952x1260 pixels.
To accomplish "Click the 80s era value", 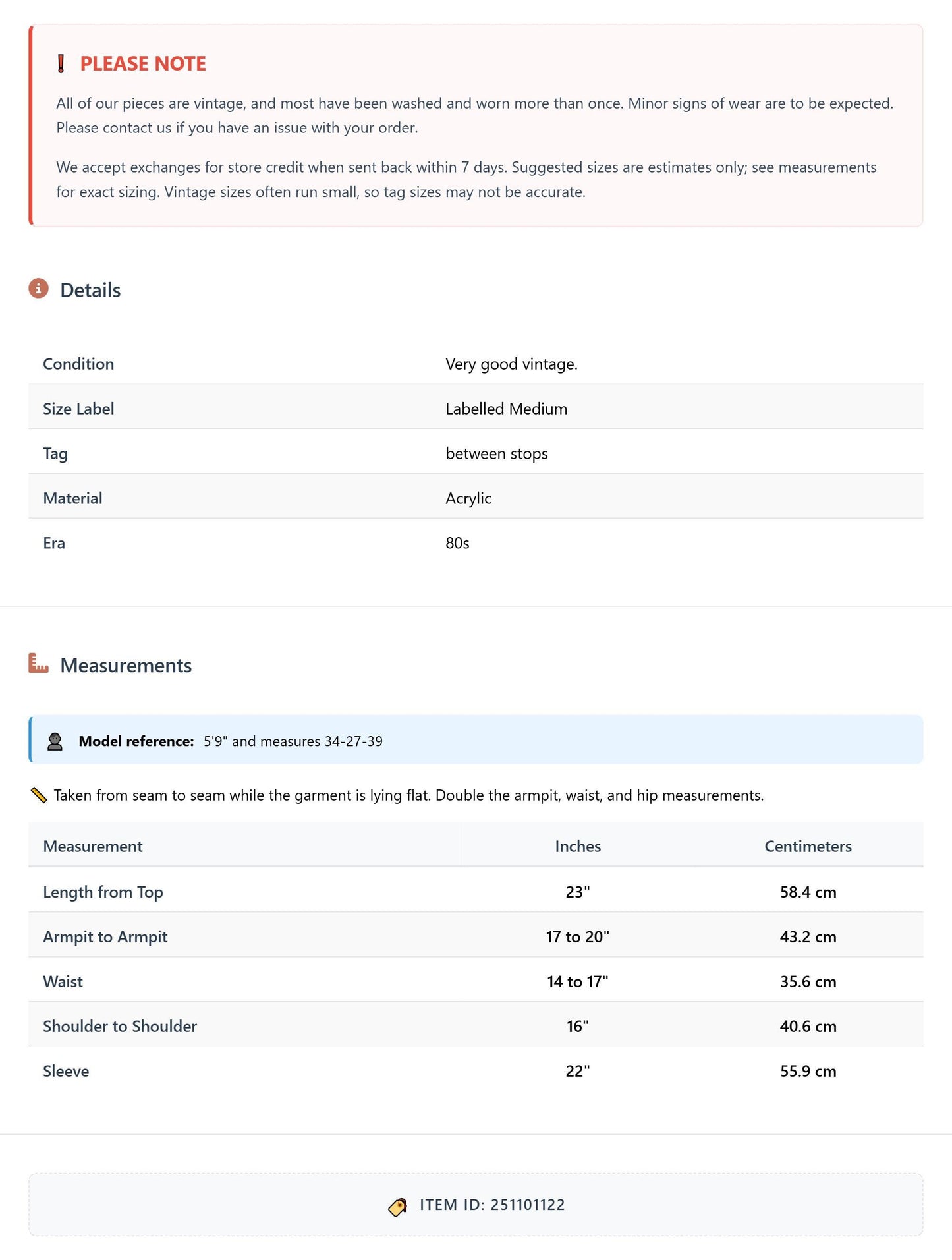I will pos(457,544).
